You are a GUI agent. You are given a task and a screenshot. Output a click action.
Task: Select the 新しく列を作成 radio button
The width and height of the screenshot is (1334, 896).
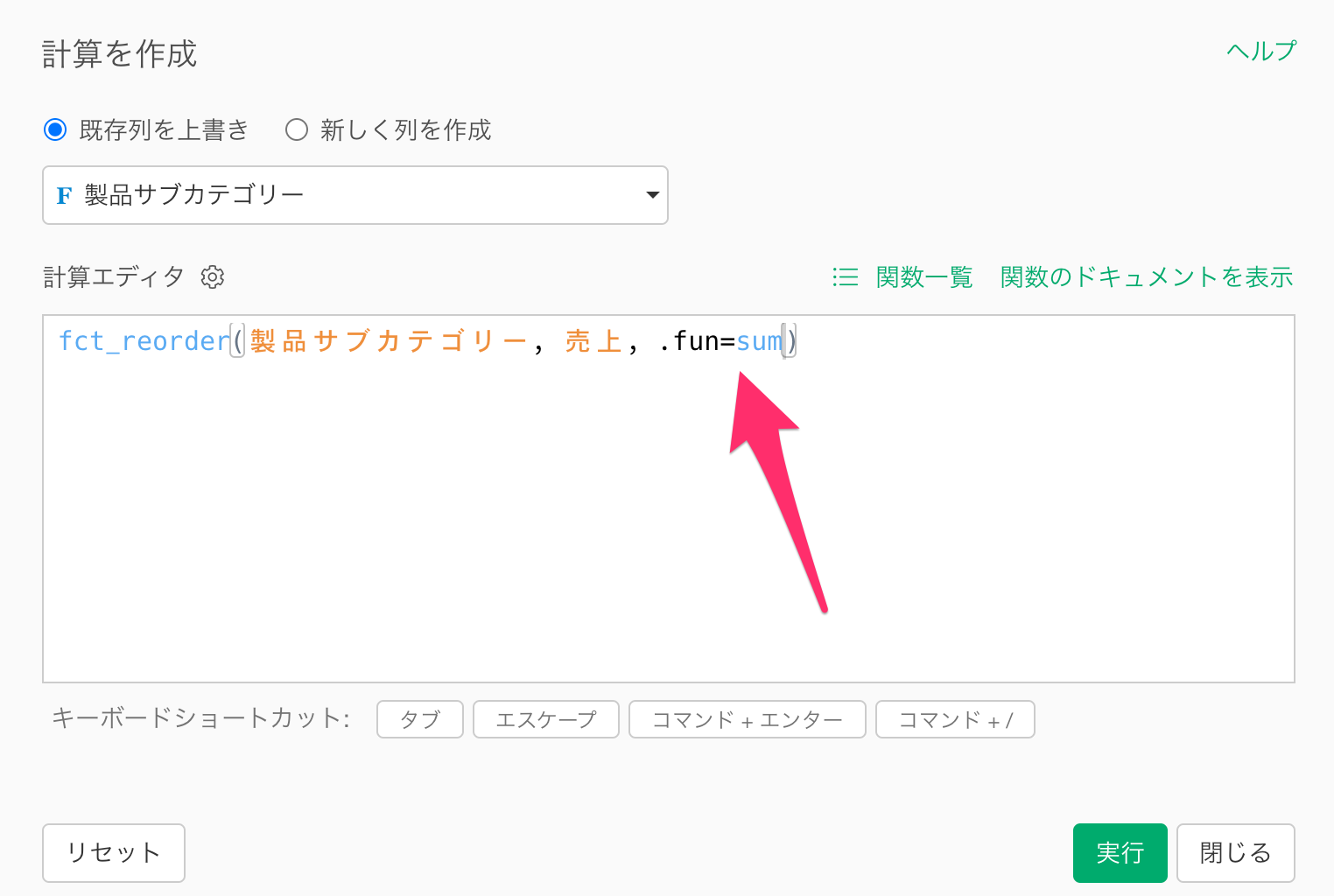(x=297, y=130)
